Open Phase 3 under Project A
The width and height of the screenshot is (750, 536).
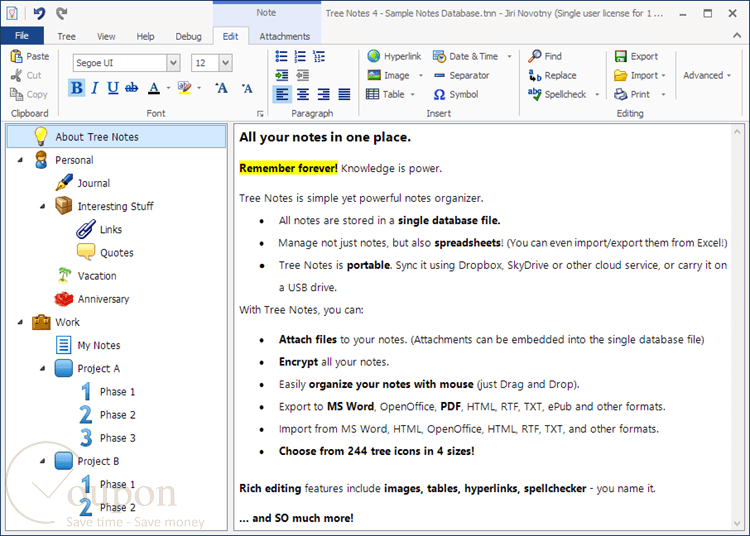pos(118,438)
